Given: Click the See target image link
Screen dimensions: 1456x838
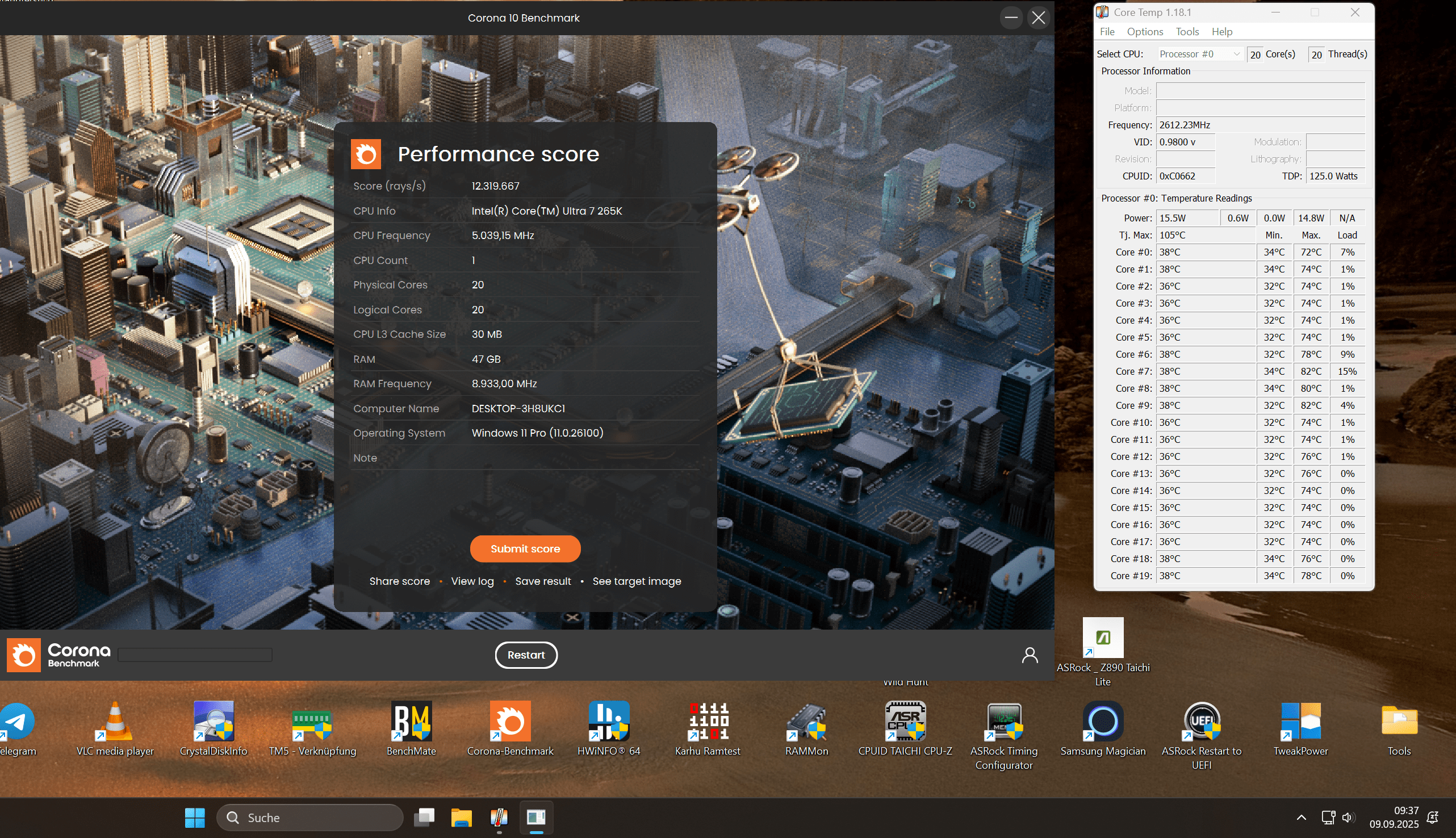Looking at the screenshot, I should 637,581.
